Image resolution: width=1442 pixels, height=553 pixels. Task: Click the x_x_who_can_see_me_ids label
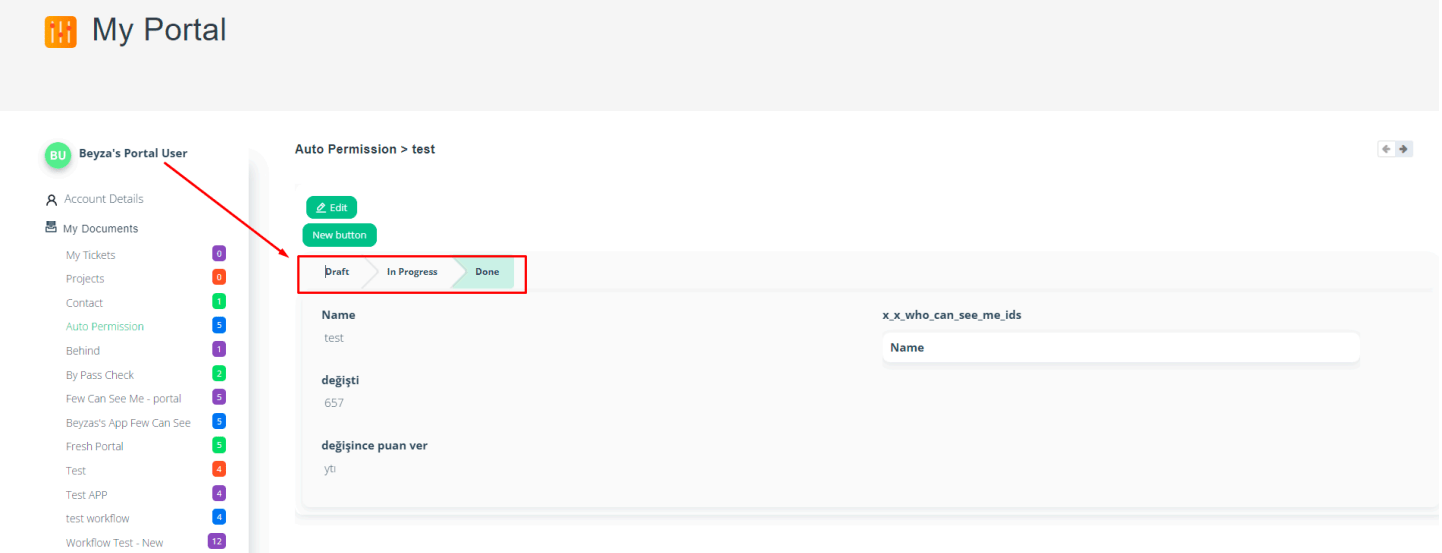951,315
